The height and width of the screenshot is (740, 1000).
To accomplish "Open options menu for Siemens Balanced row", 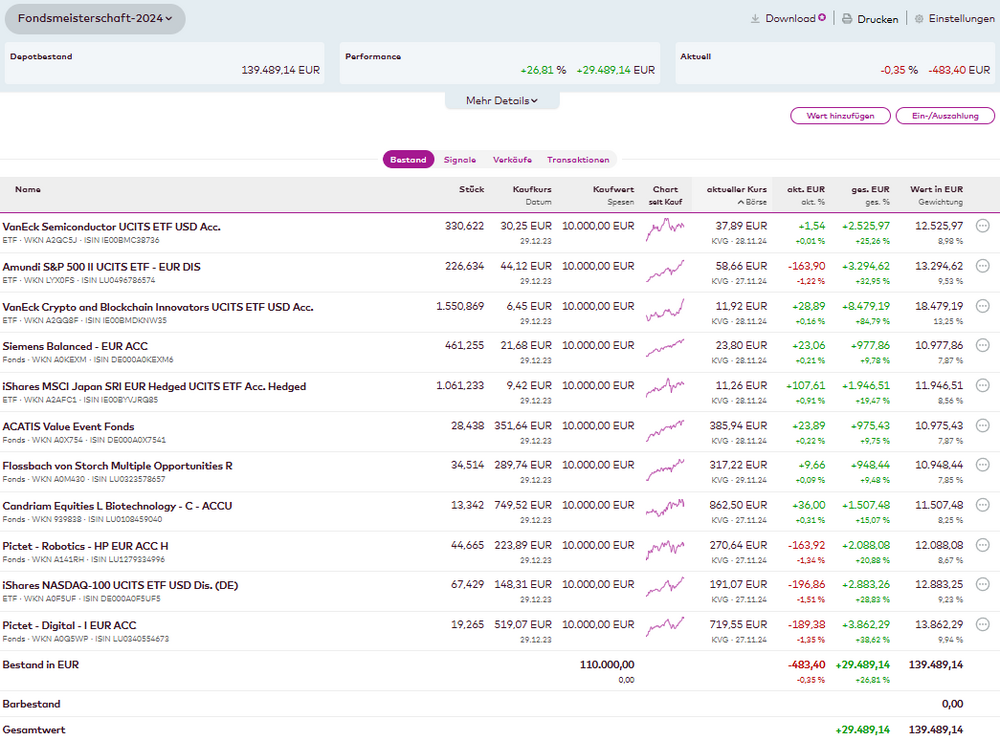I will click(982, 346).
